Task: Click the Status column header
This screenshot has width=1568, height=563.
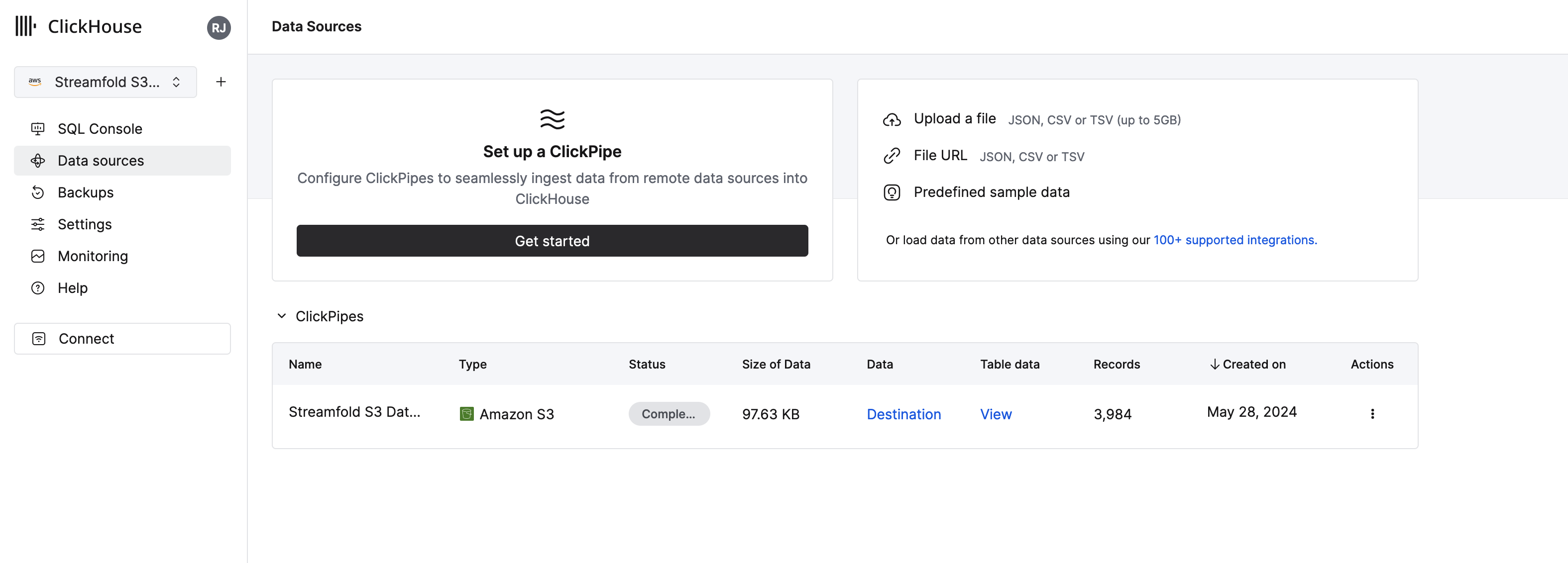Action: (647, 364)
